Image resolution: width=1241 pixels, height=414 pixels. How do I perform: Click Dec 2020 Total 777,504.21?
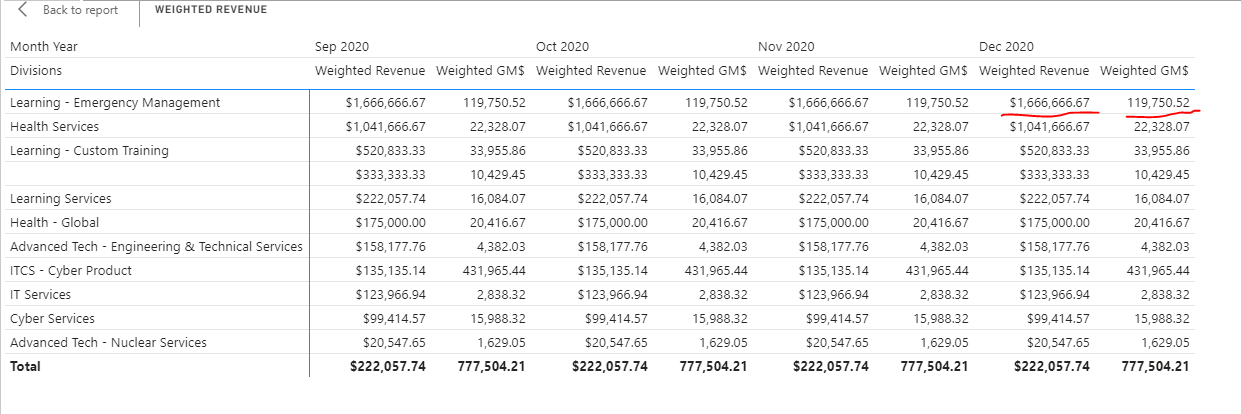pyautogui.click(x=1156, y=367)
